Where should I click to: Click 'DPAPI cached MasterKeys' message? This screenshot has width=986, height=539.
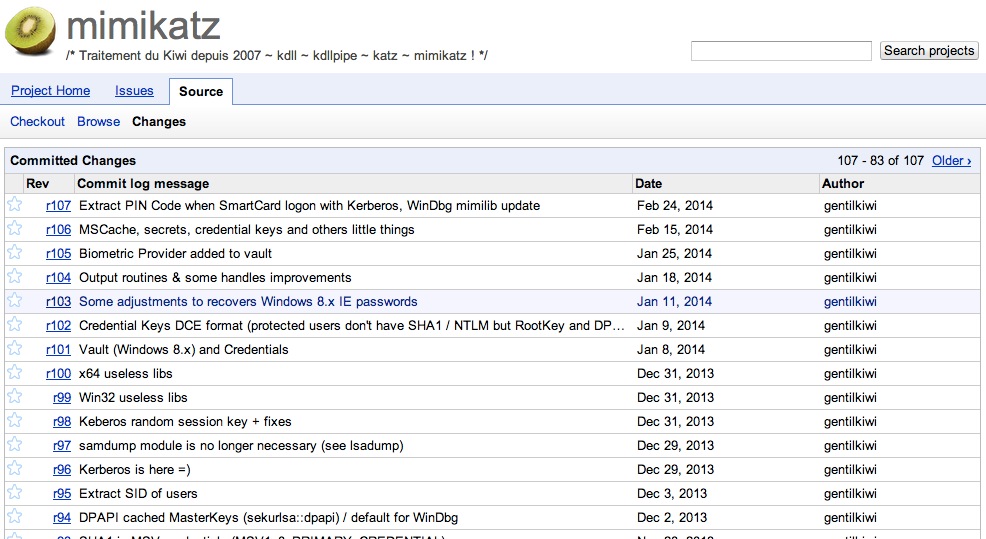coord(269,518)
